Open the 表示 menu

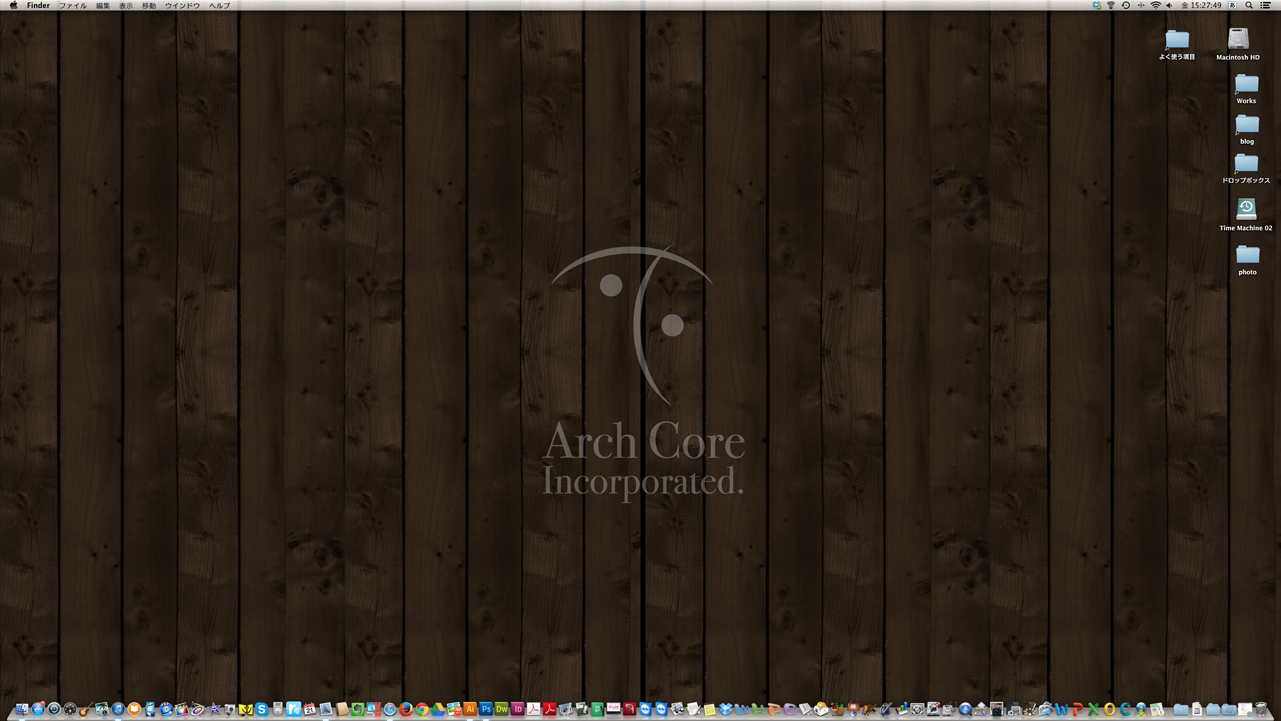(x=126, y=5)
